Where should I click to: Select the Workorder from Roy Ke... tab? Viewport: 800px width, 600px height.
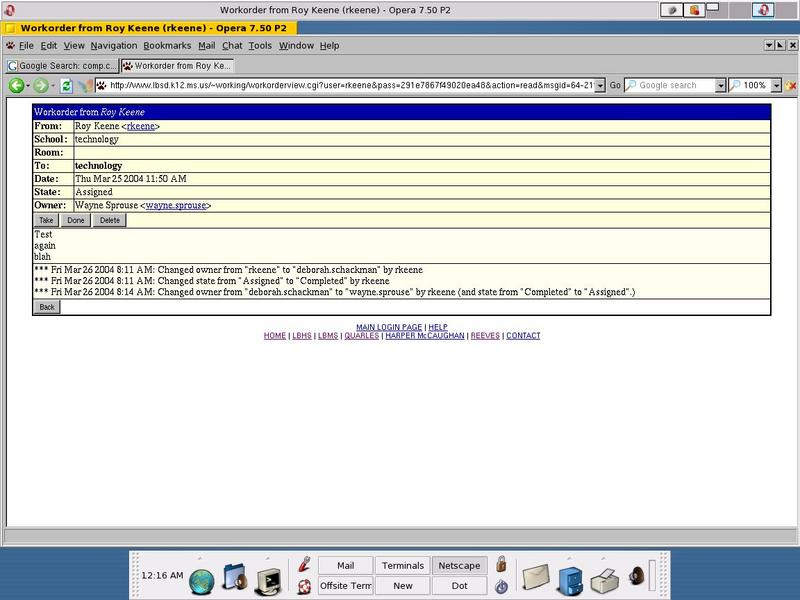(x=178, y=65)
